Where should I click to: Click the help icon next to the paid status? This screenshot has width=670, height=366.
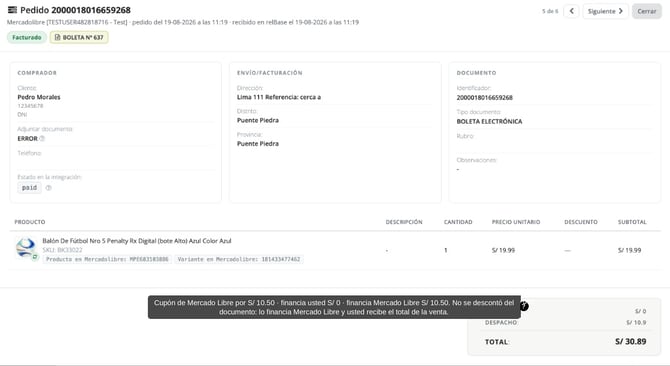(48, 187)
